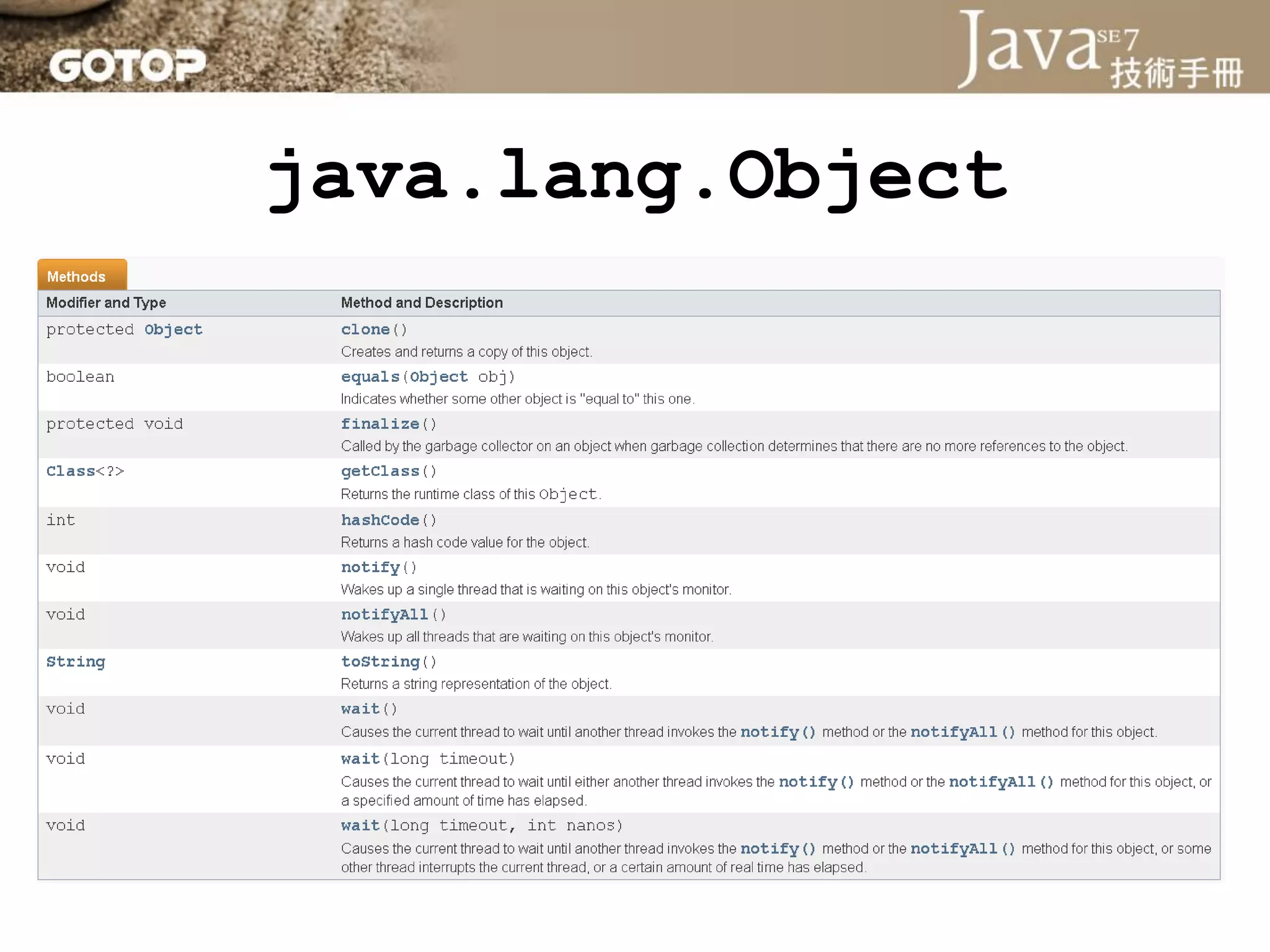The height and width of the screenshot is (952, 1270).
Task: Click notifyAll() link in wait(long timeout) description
Action: click(1001, 782)
